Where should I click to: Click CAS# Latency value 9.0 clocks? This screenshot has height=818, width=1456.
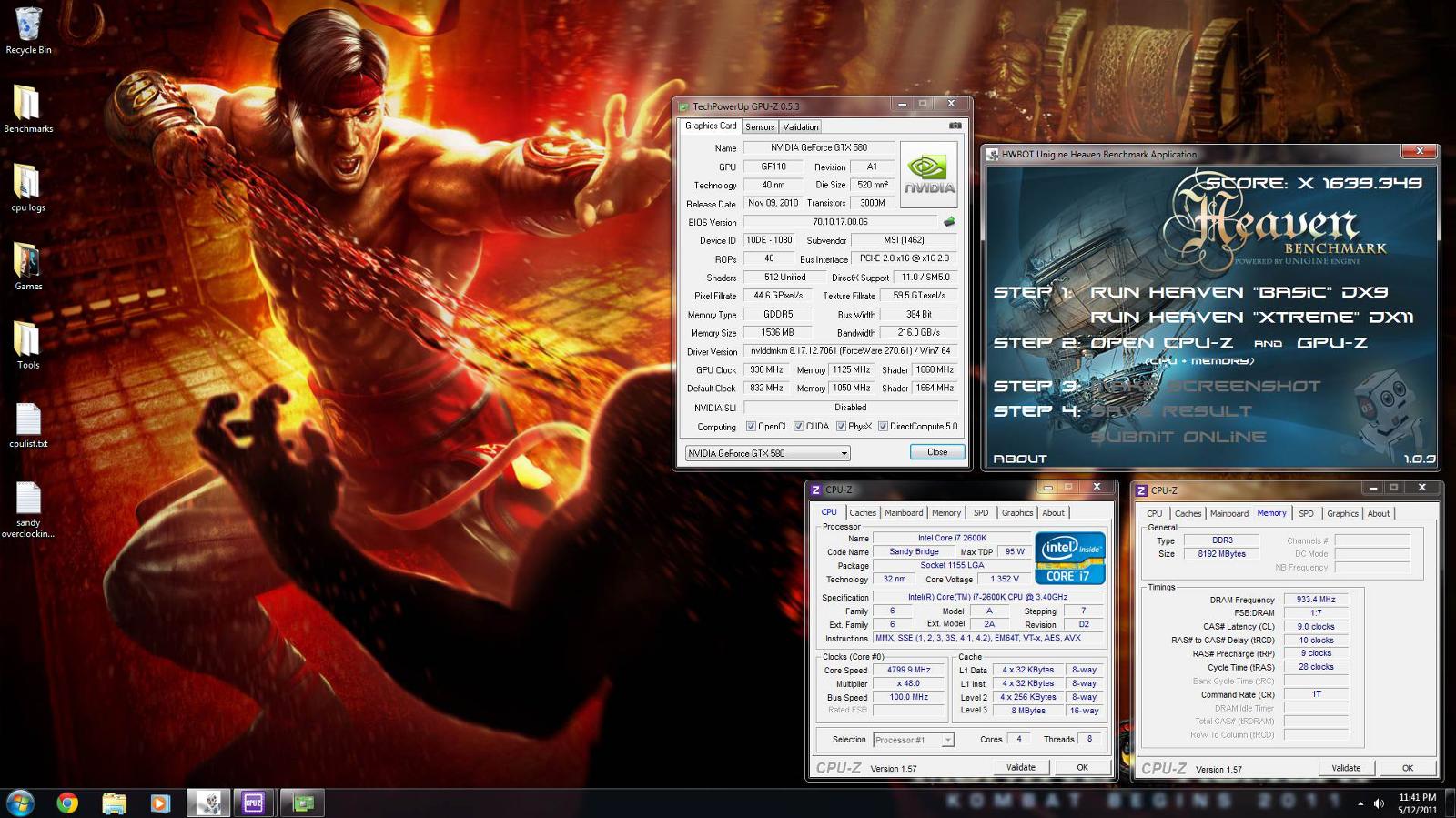tap(1316, 627)
